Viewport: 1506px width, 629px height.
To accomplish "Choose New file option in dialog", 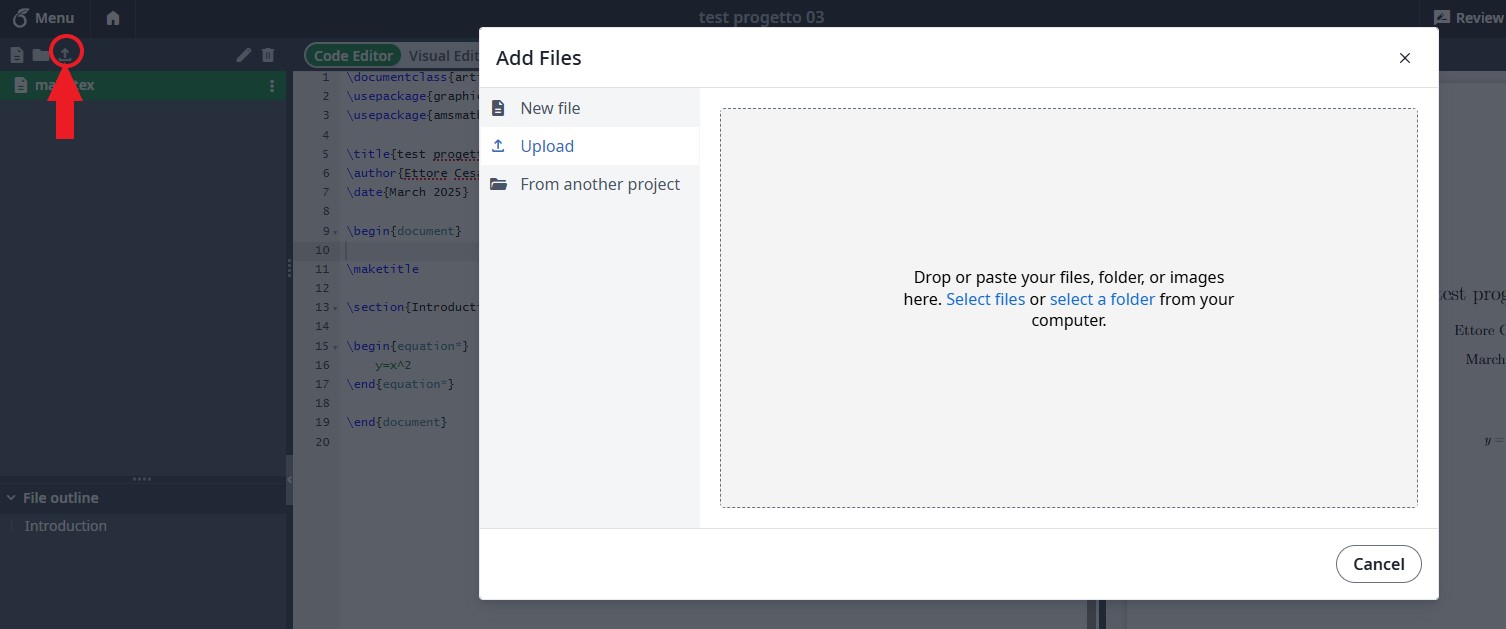I will (x=589, y=108).
